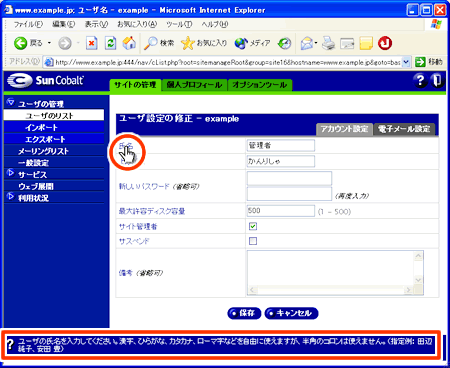The height and width of the screenshot is (368, 450).
Task: Open the History icon
Action: [285, 43]
